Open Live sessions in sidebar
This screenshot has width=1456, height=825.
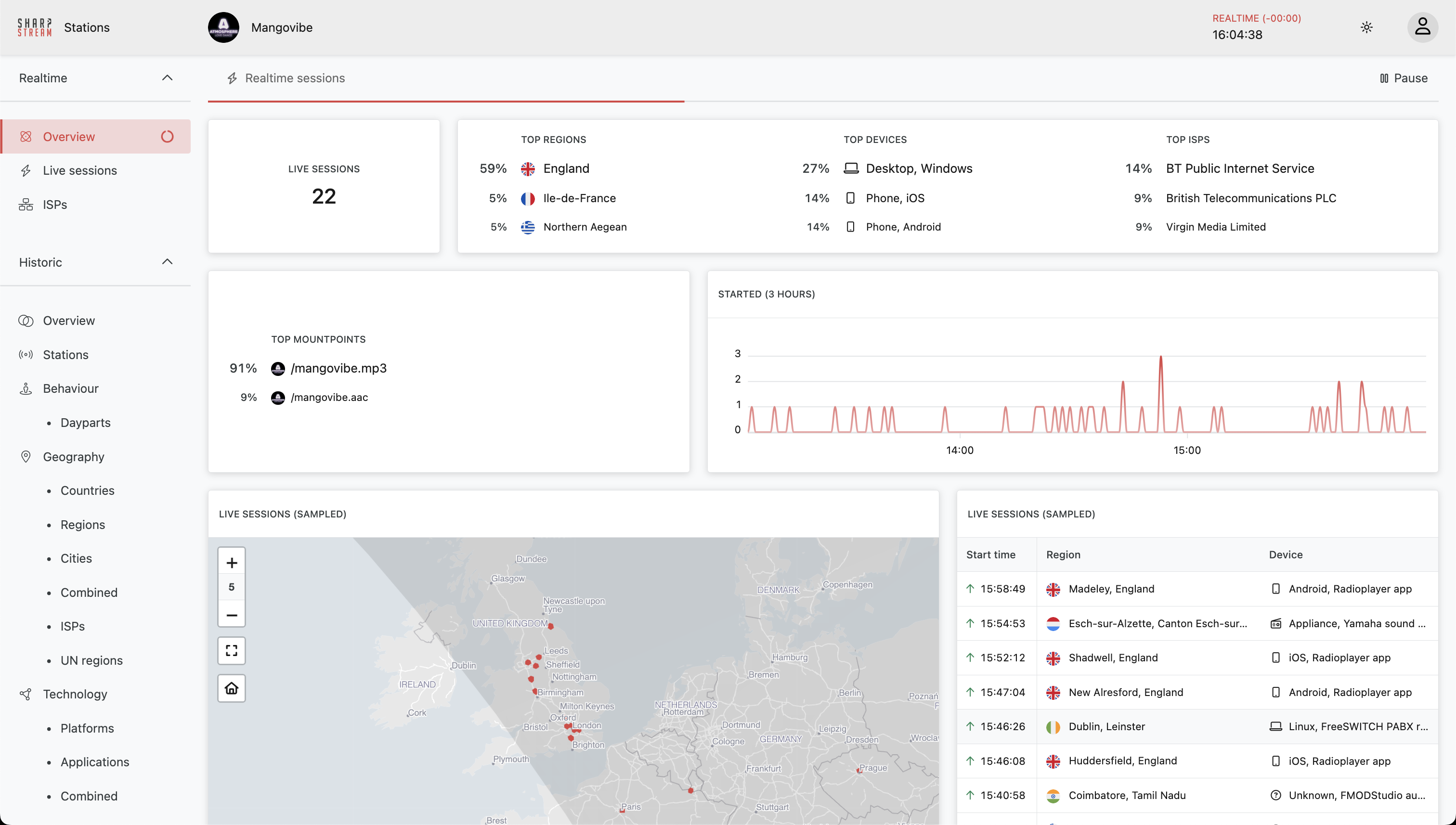[x=80, y=170]
